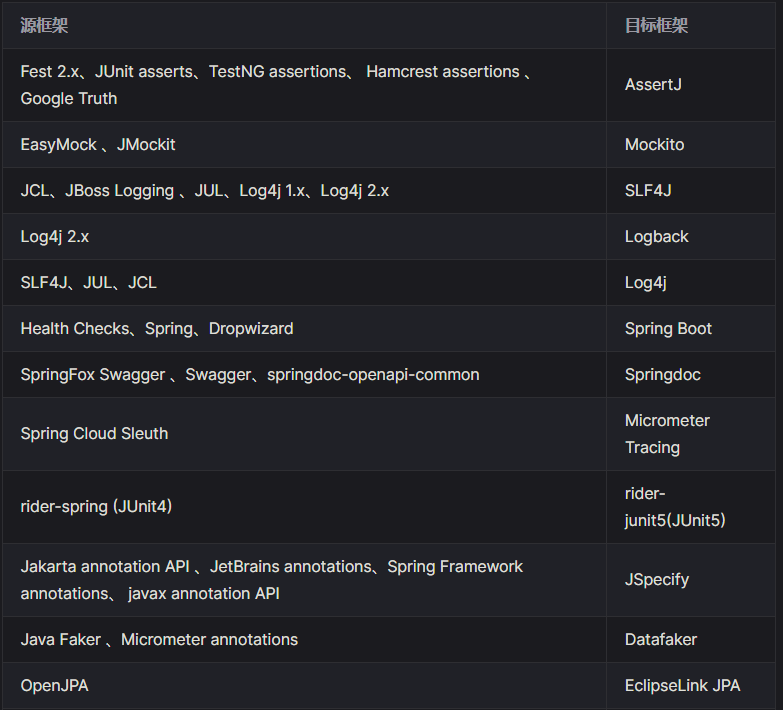Click the 源框架 column header
The height and width of the screenshot is (710, 783).
[304, 25]
